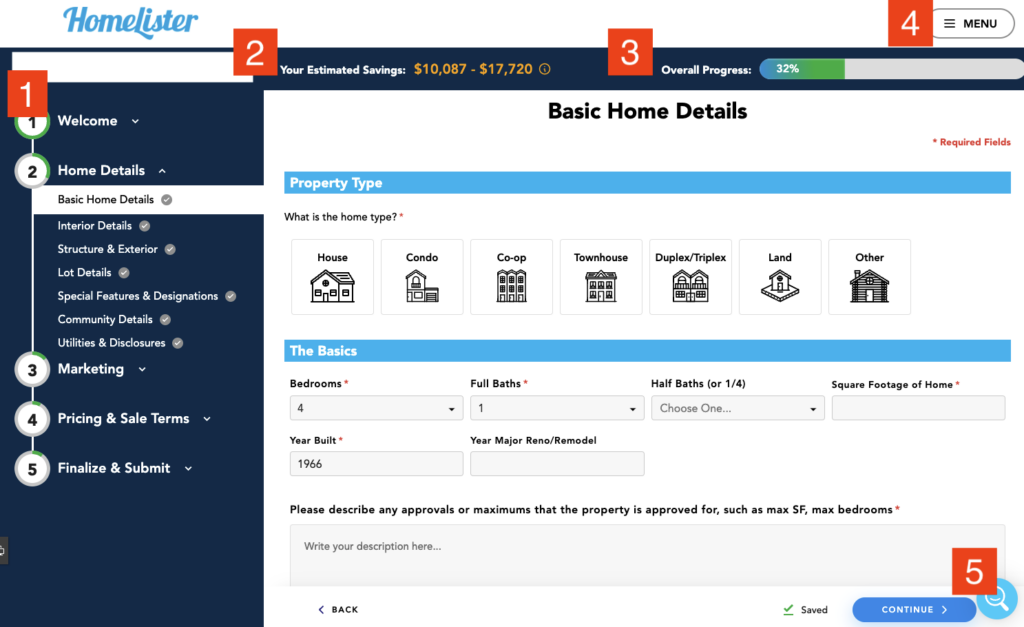This screenshot has width=1024, height=627.
Task: Open the Half Baths Choose One dropdown
Action: 737,408
